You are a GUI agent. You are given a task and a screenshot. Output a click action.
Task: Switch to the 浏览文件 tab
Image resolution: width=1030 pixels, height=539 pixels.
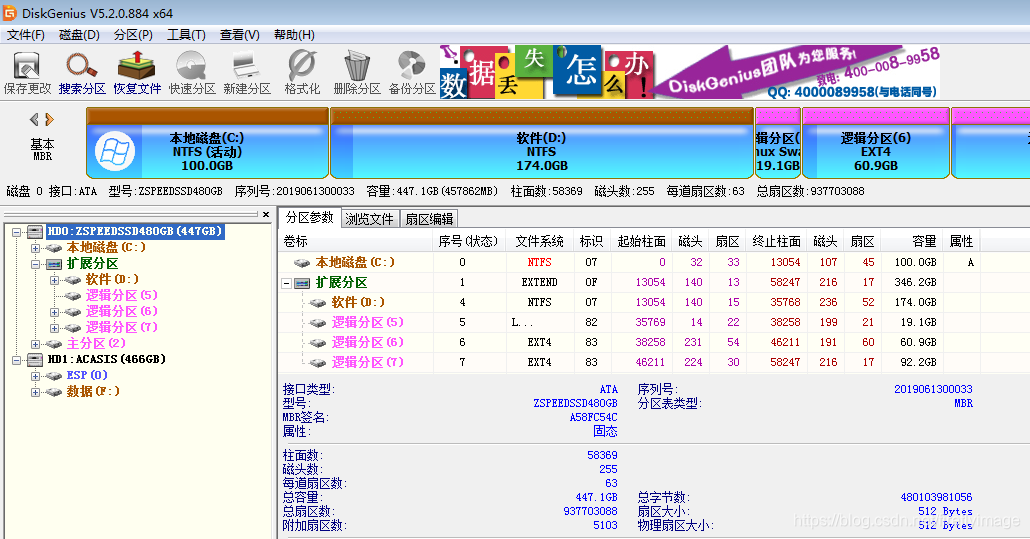tap(370, 219)
